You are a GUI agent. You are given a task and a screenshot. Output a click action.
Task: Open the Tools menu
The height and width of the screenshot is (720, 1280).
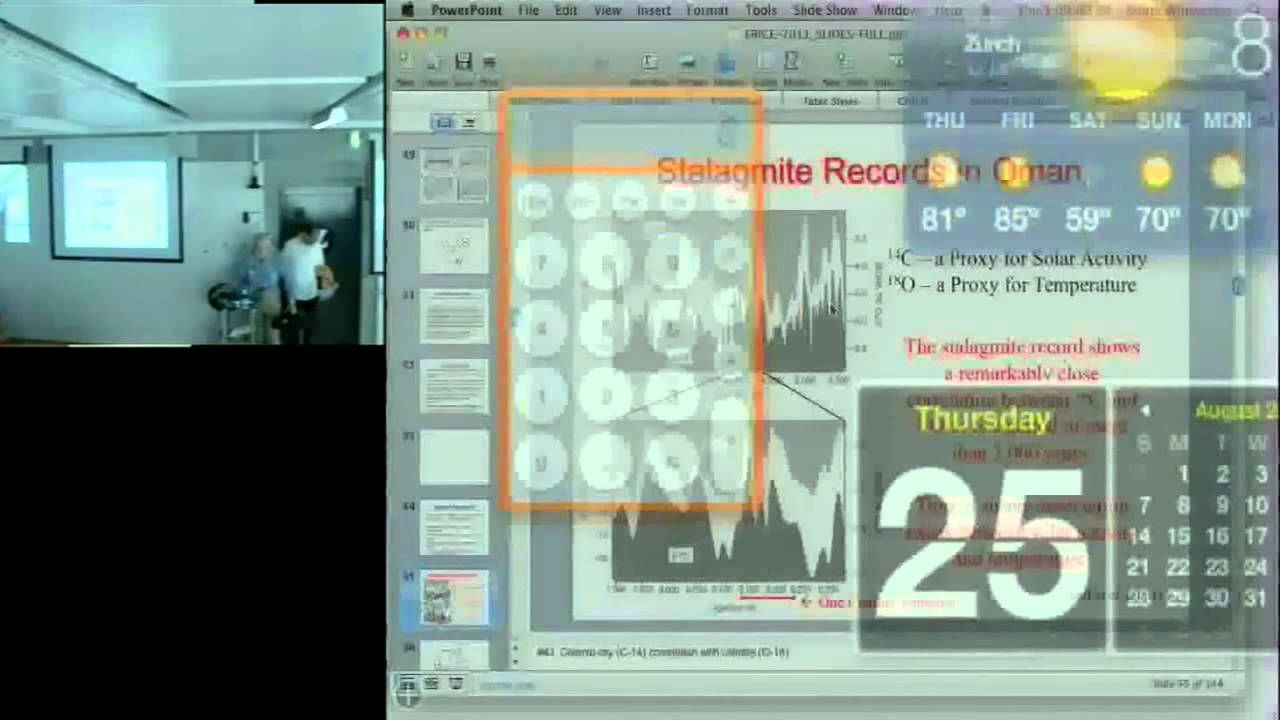click(761, 10)
